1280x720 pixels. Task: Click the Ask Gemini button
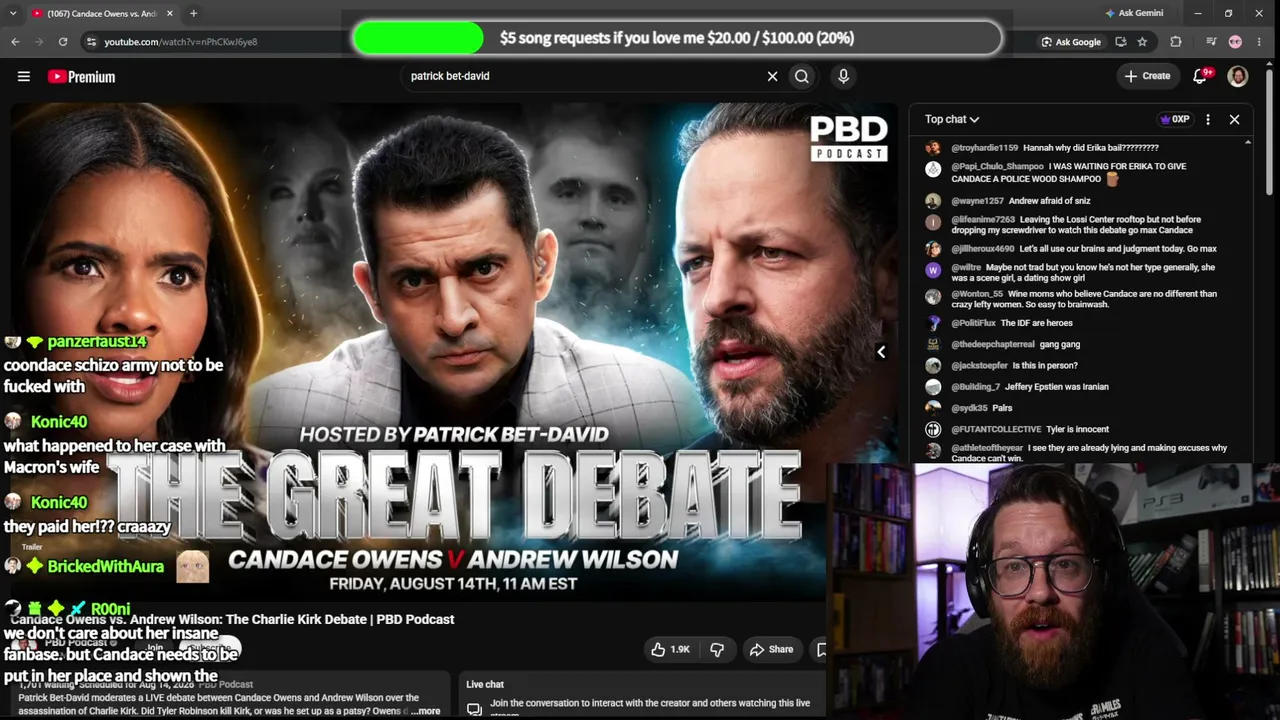click(x=1134, y=13)
